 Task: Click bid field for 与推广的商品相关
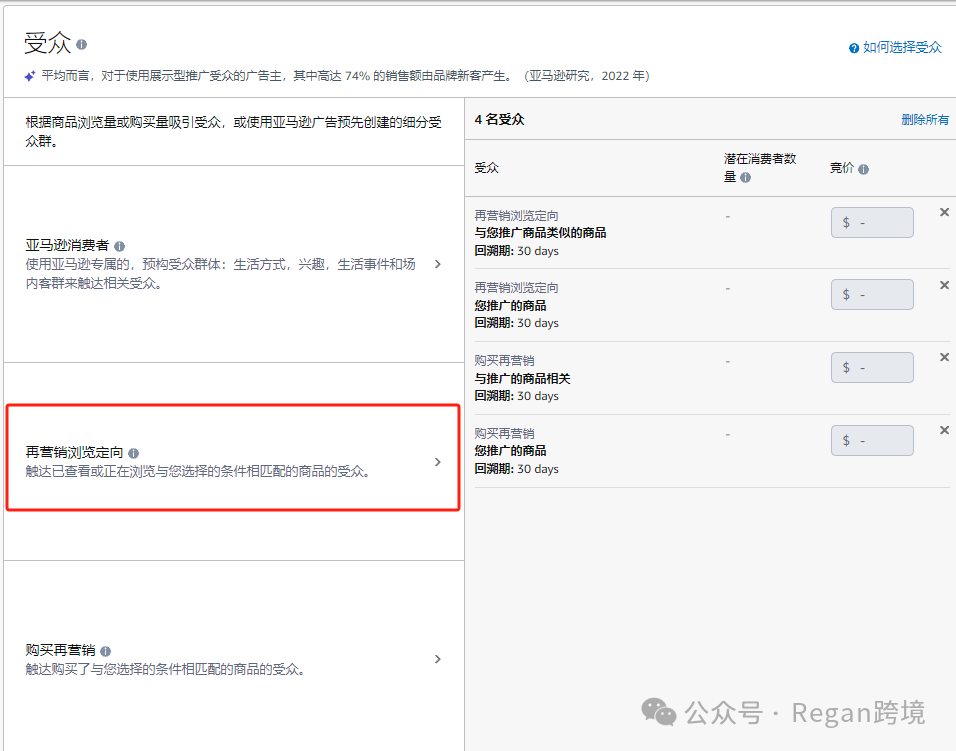[872, 368]
